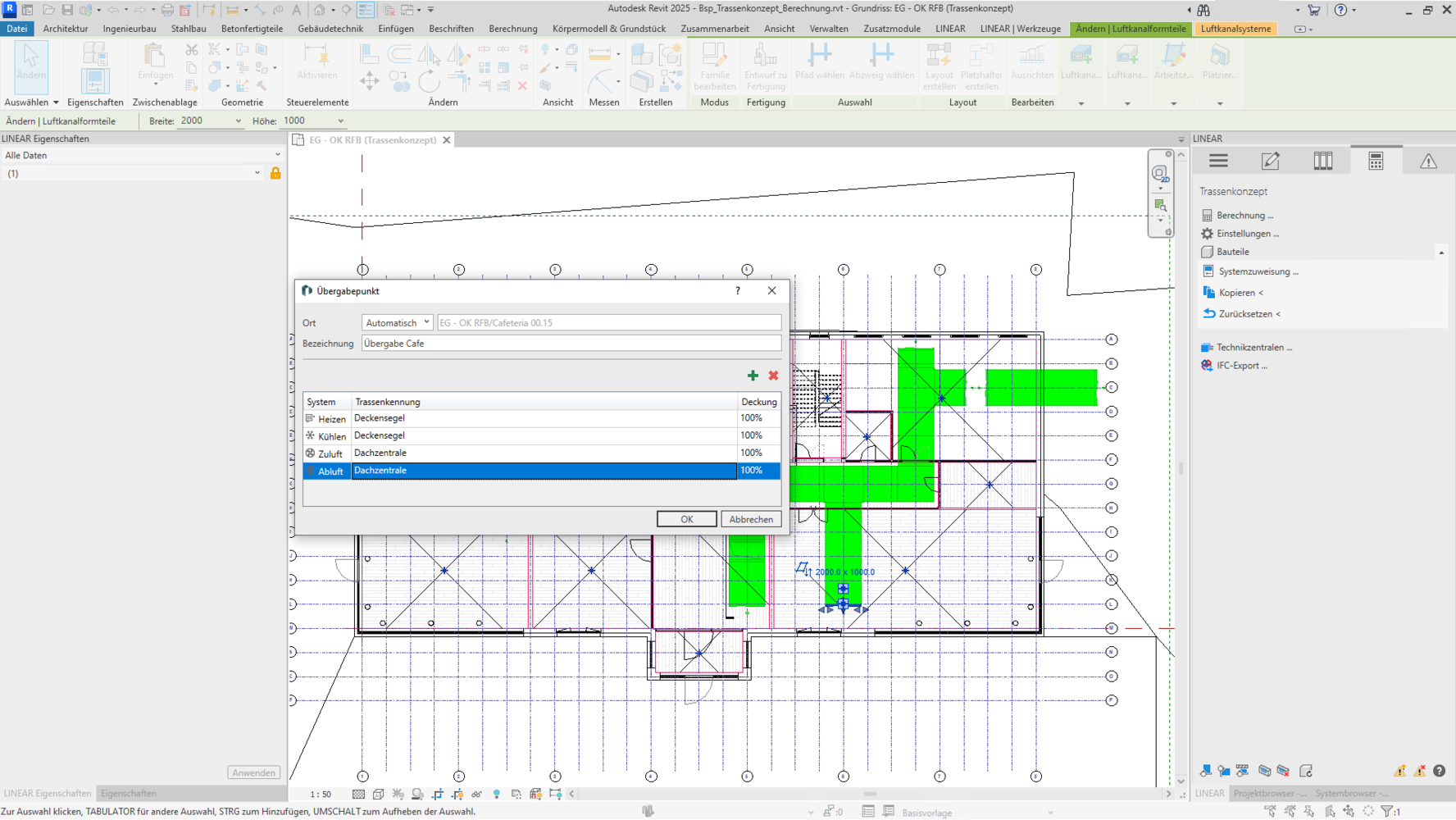1456x820 pixels.
Task: Add a new system row with green plus
Action: [753, 376]
